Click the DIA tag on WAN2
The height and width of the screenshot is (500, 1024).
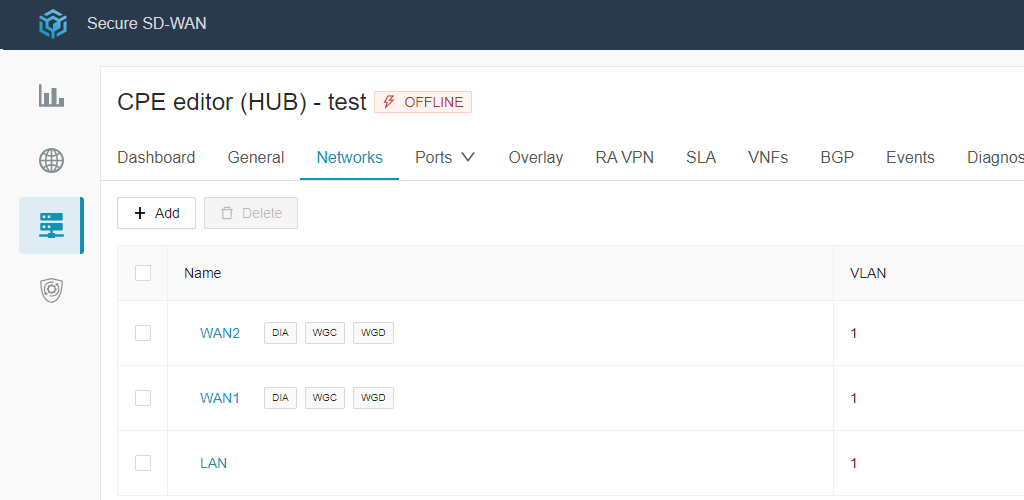(x=280, y=333)
